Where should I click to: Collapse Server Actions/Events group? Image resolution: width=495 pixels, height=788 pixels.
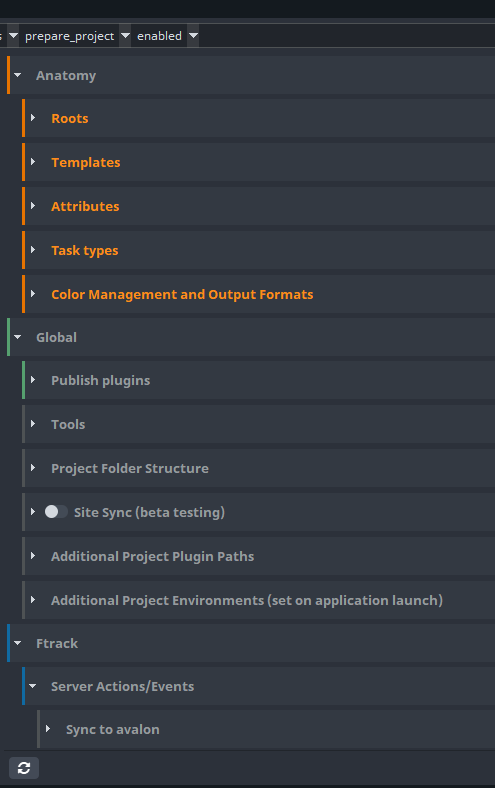pos(33,686)
